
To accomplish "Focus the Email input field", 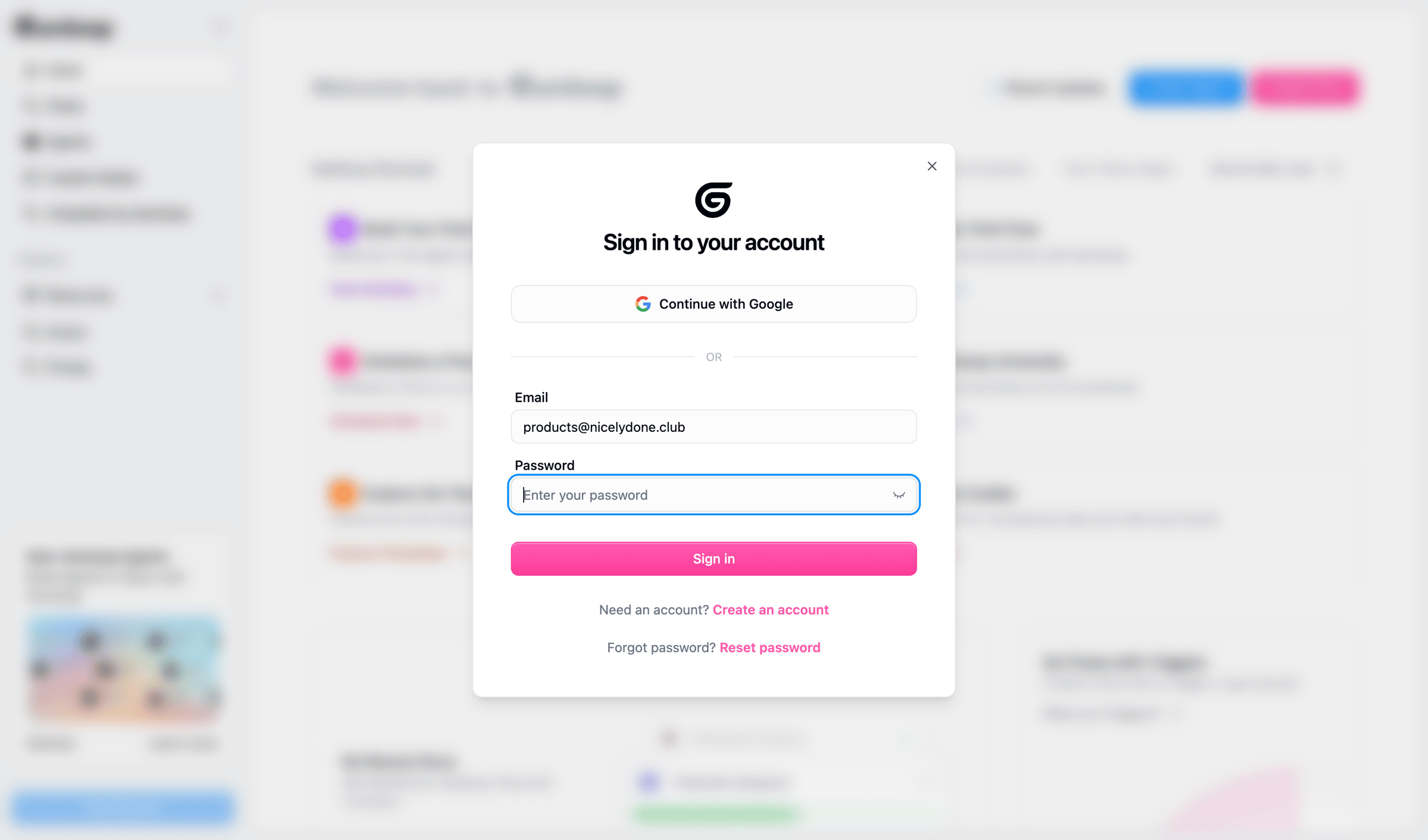I will (713, 427).
